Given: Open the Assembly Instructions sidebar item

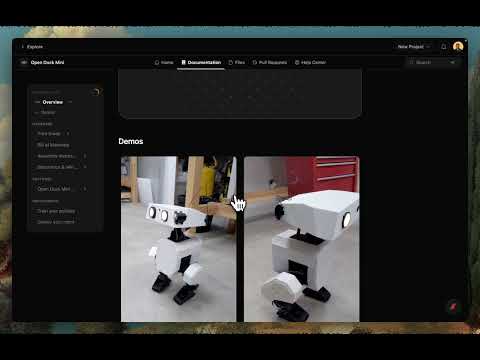Looking at the screenshot, I should click(57, 156).
